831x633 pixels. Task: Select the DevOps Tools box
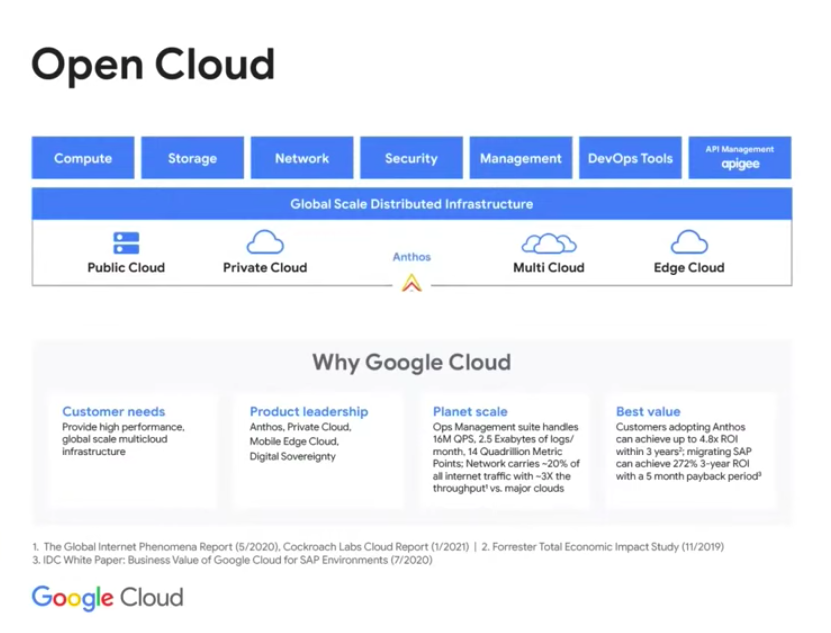click(630, 158)
